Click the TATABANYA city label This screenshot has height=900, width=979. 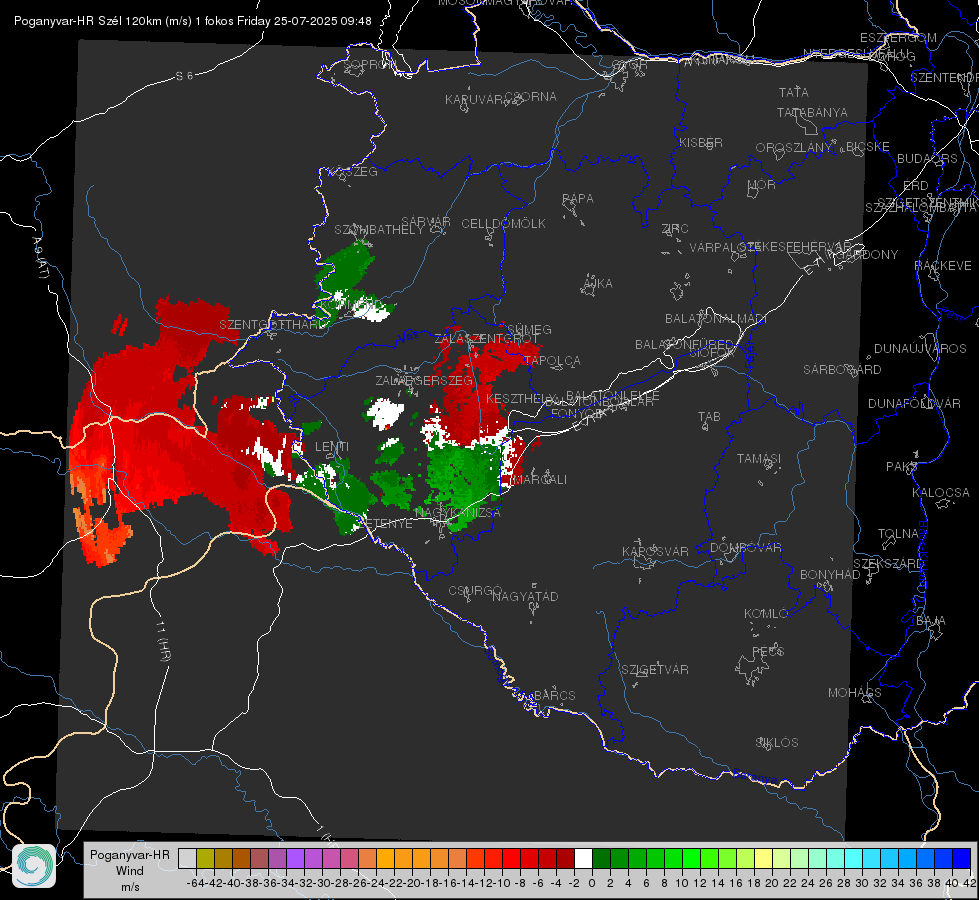[x=812, y=112]
